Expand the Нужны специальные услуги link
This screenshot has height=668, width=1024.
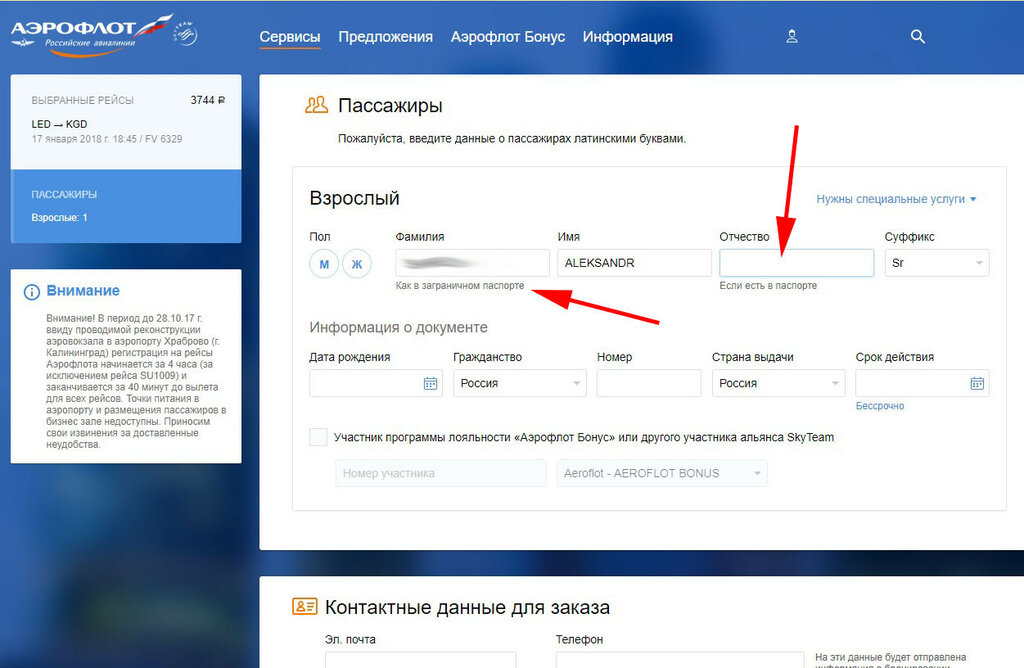click(x=896, y=199)
